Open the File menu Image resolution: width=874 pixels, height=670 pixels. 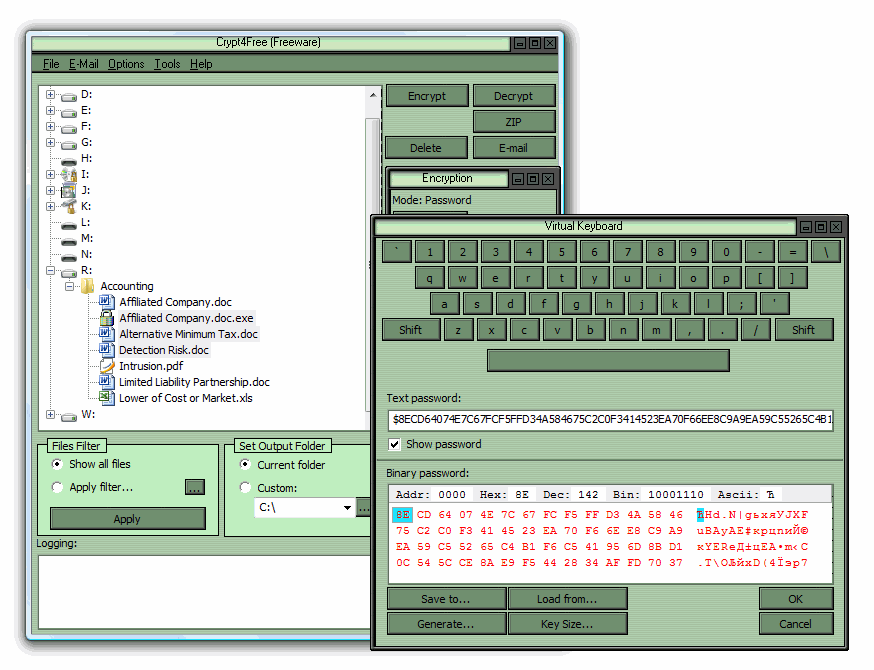[x=51, y=64]
